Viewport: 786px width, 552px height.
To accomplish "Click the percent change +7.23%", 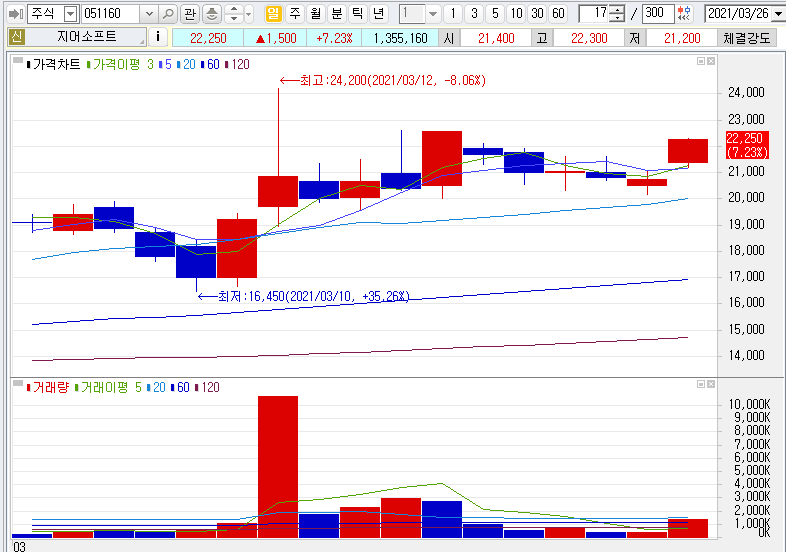I will tap(334, 38).
